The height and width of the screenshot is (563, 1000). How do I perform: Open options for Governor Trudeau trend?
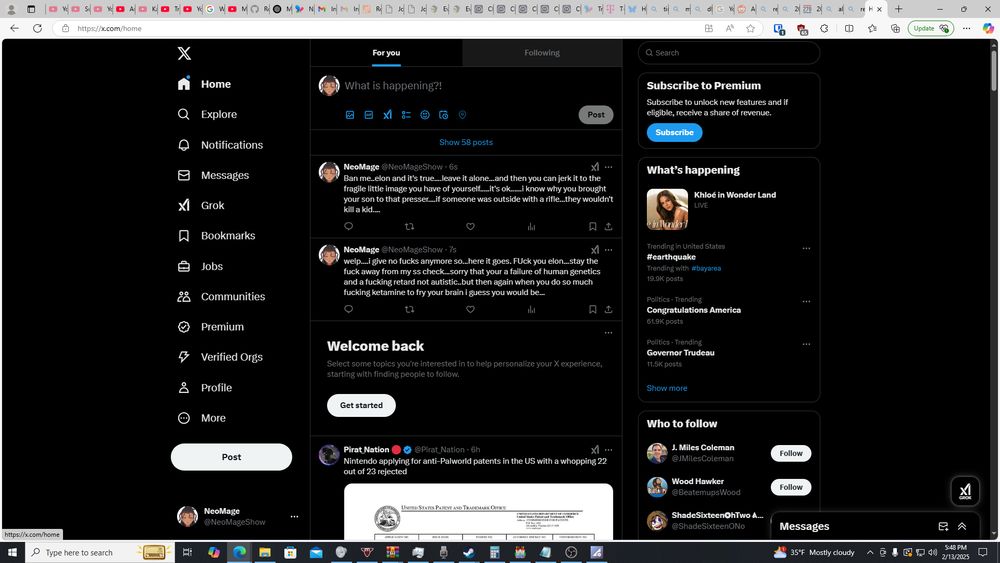coord(806,344)
